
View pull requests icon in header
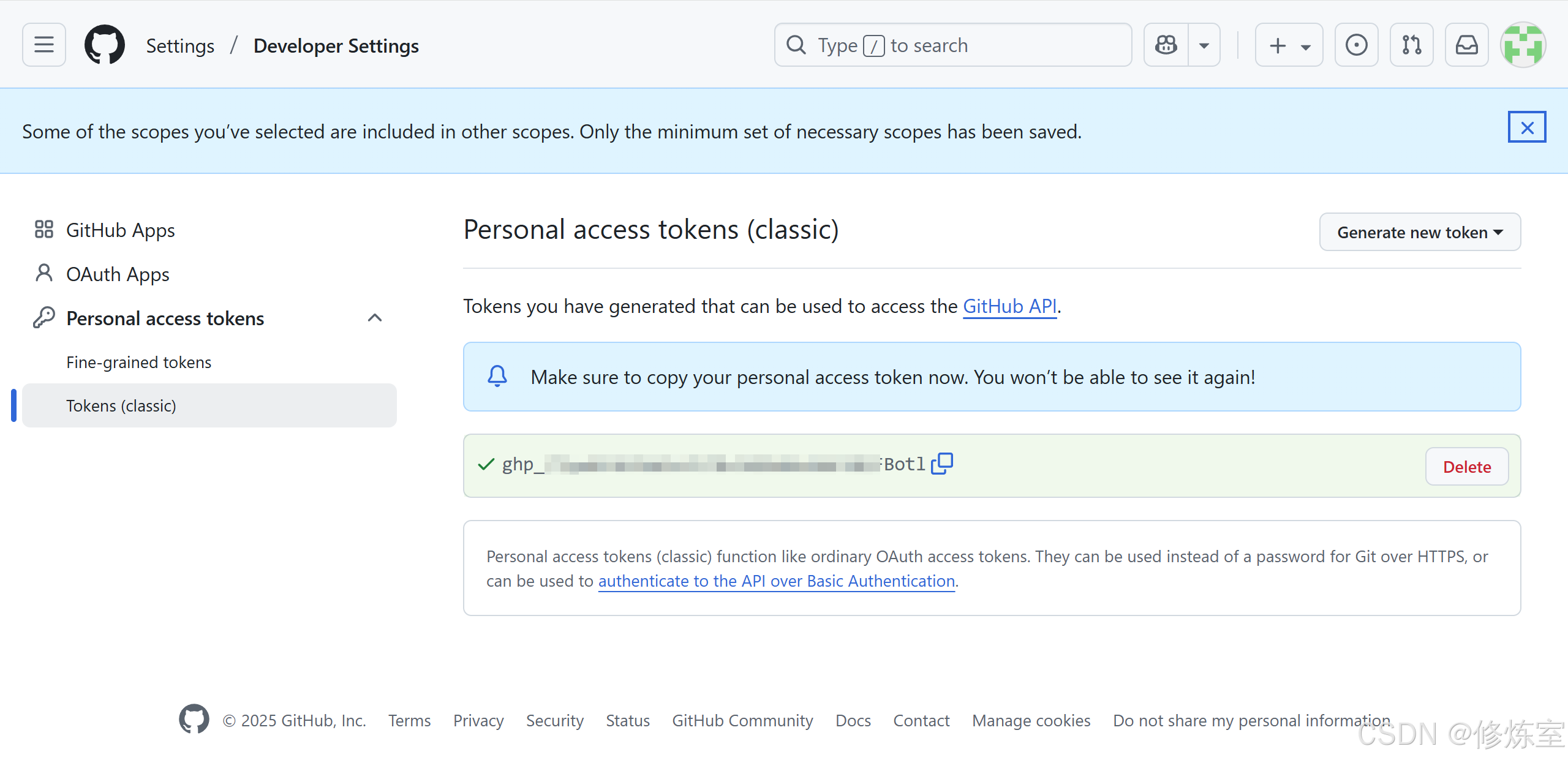click(1411, 45)
